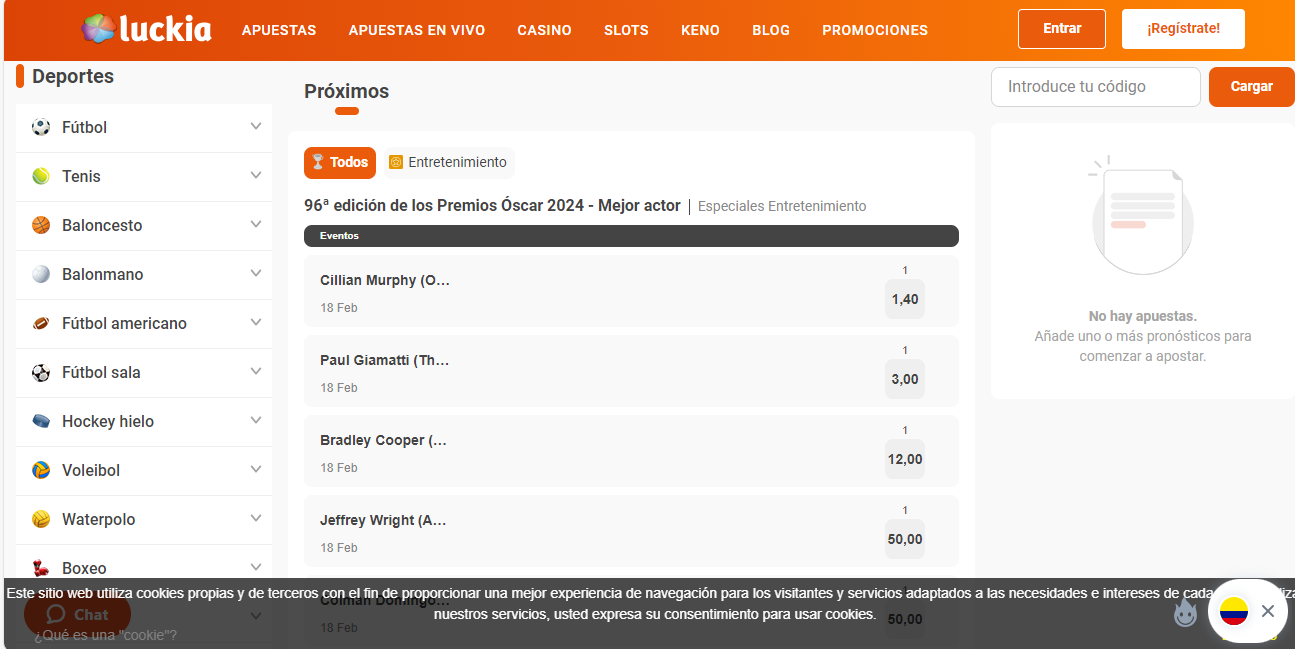Expand the Fútbol category chevron
Image resolution: width=1295 pixels, height=649 pixels.
pos(256,126)
